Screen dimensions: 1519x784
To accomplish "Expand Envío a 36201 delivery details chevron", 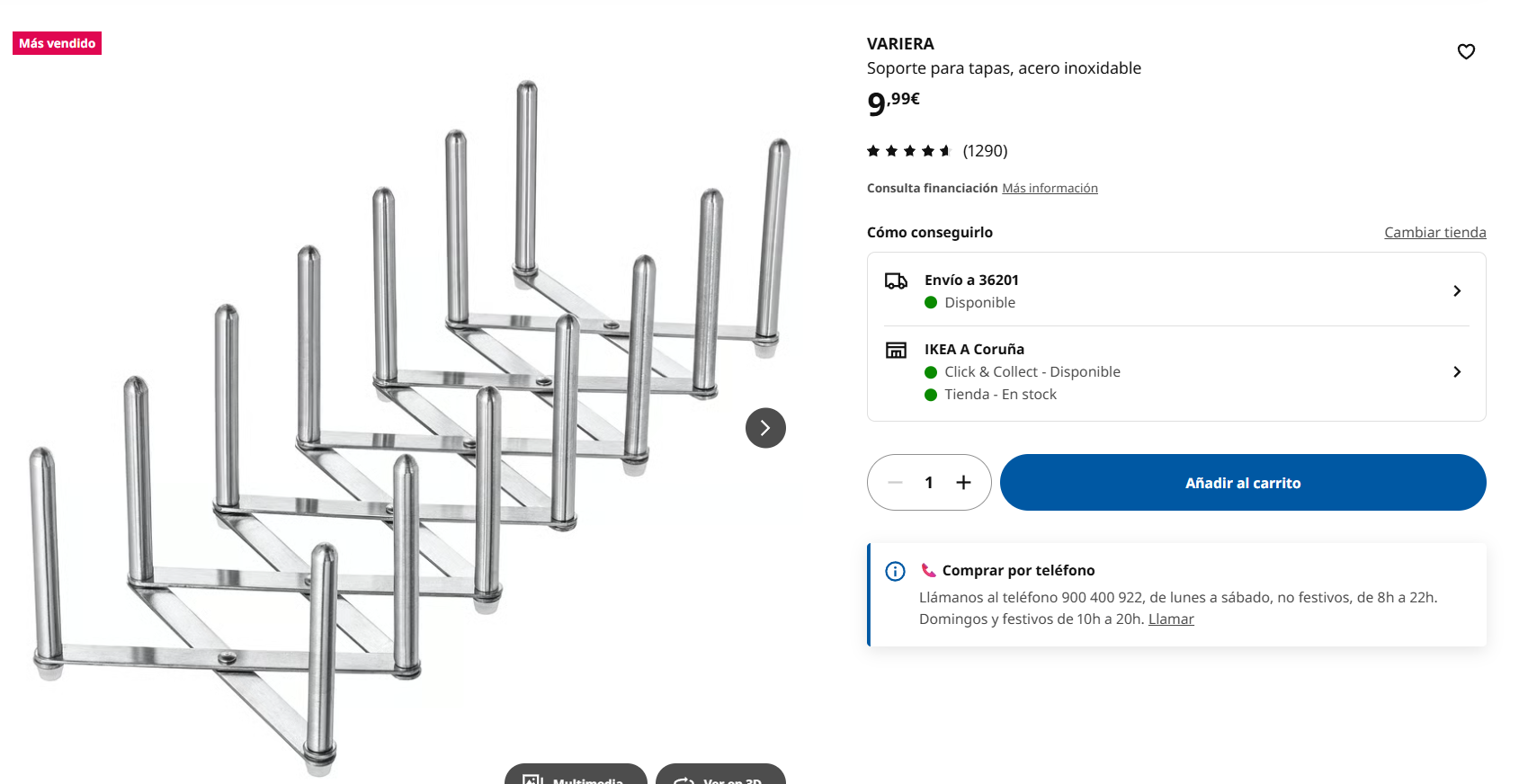I will pyautogui.click(x=1457, y=290).
